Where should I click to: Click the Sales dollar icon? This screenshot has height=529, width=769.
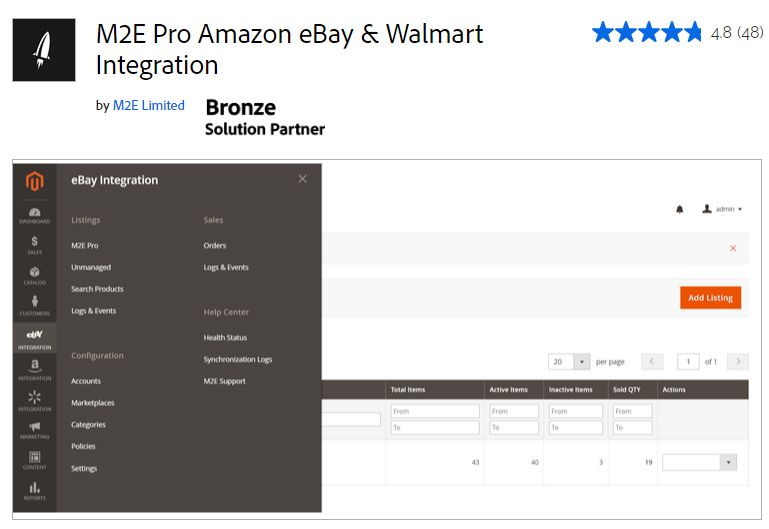(x=35, y=245)
